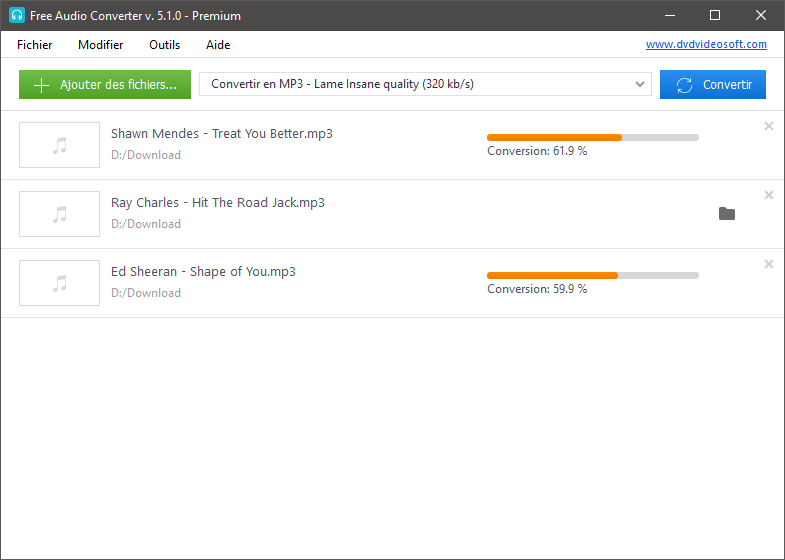Click the Ajouter des fichiers button

tap(105, 85)
